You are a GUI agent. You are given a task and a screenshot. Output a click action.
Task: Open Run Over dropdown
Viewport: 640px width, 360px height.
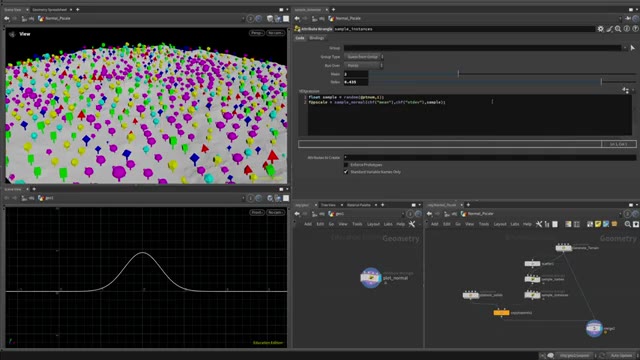pyautogui.click(x=363, y=65)
